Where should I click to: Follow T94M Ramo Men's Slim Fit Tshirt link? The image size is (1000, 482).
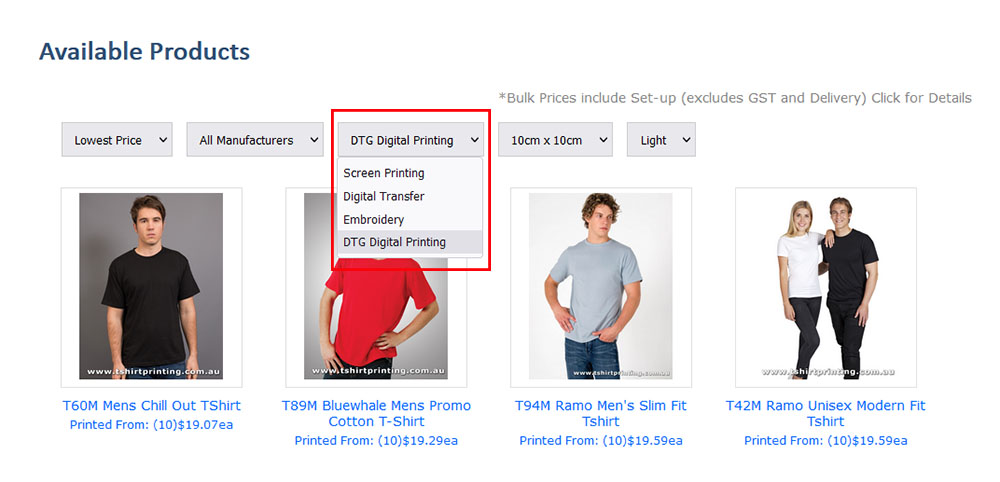coord(601,413)
